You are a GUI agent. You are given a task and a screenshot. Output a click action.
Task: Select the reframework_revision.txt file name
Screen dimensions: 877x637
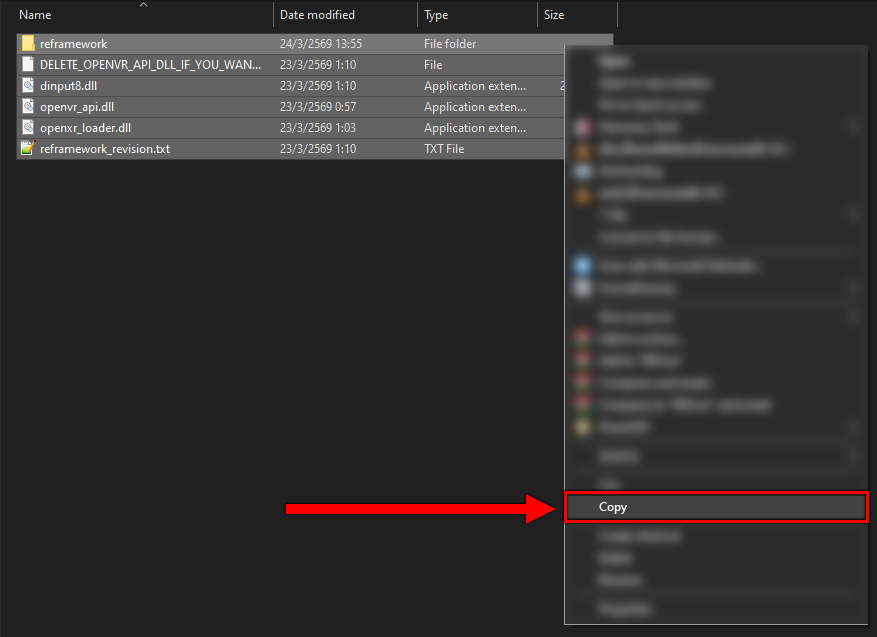click(105, 149)
